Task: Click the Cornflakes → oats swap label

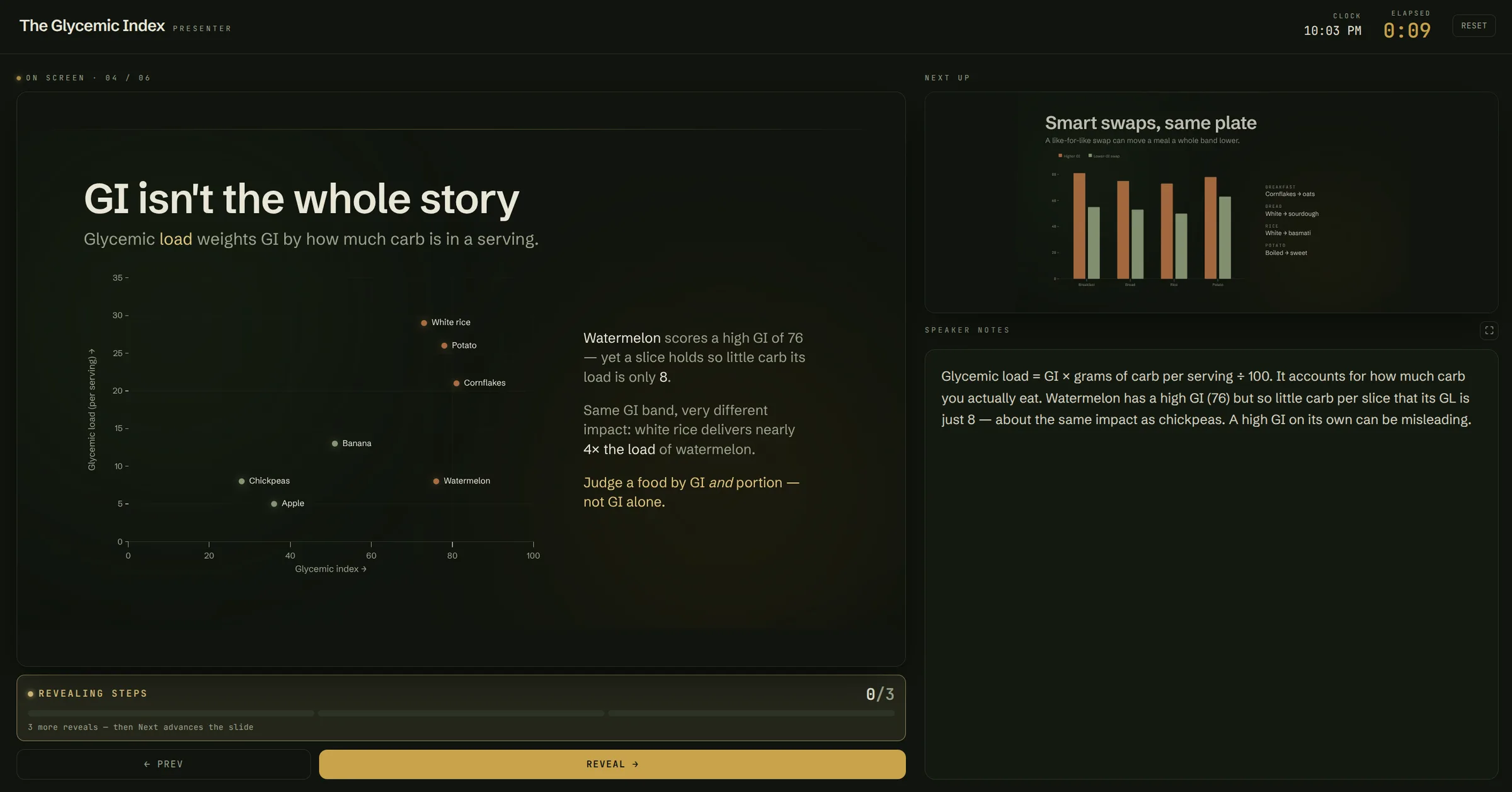Action: click(x=1290, y=194)
